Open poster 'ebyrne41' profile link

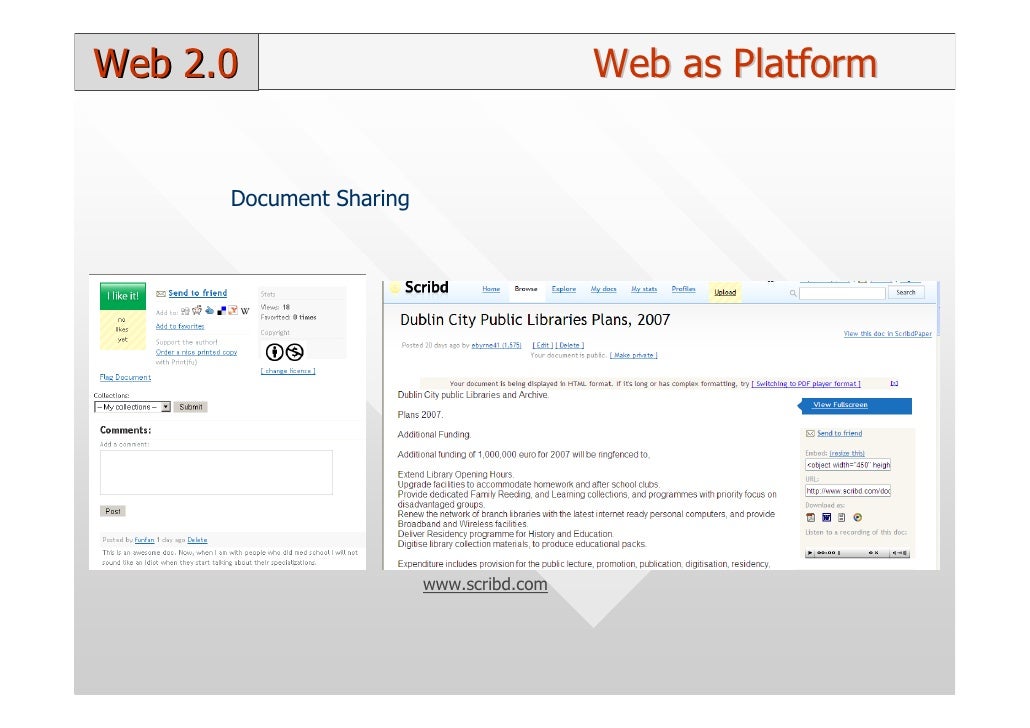[496, 346]
